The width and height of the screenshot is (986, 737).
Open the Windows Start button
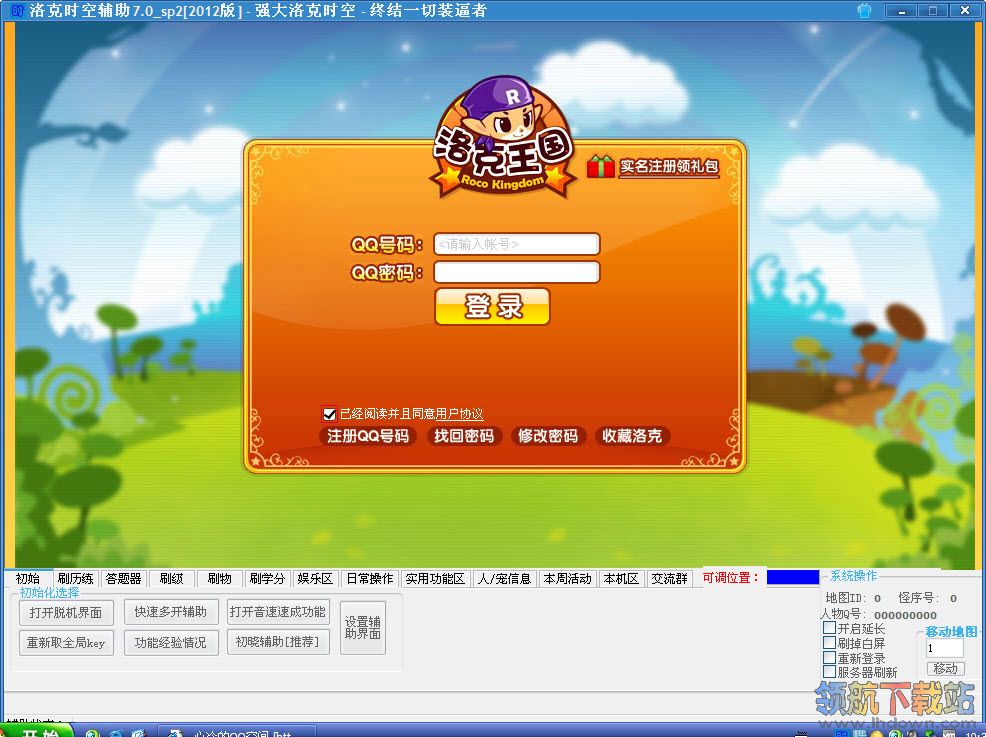tap(38, 730)
